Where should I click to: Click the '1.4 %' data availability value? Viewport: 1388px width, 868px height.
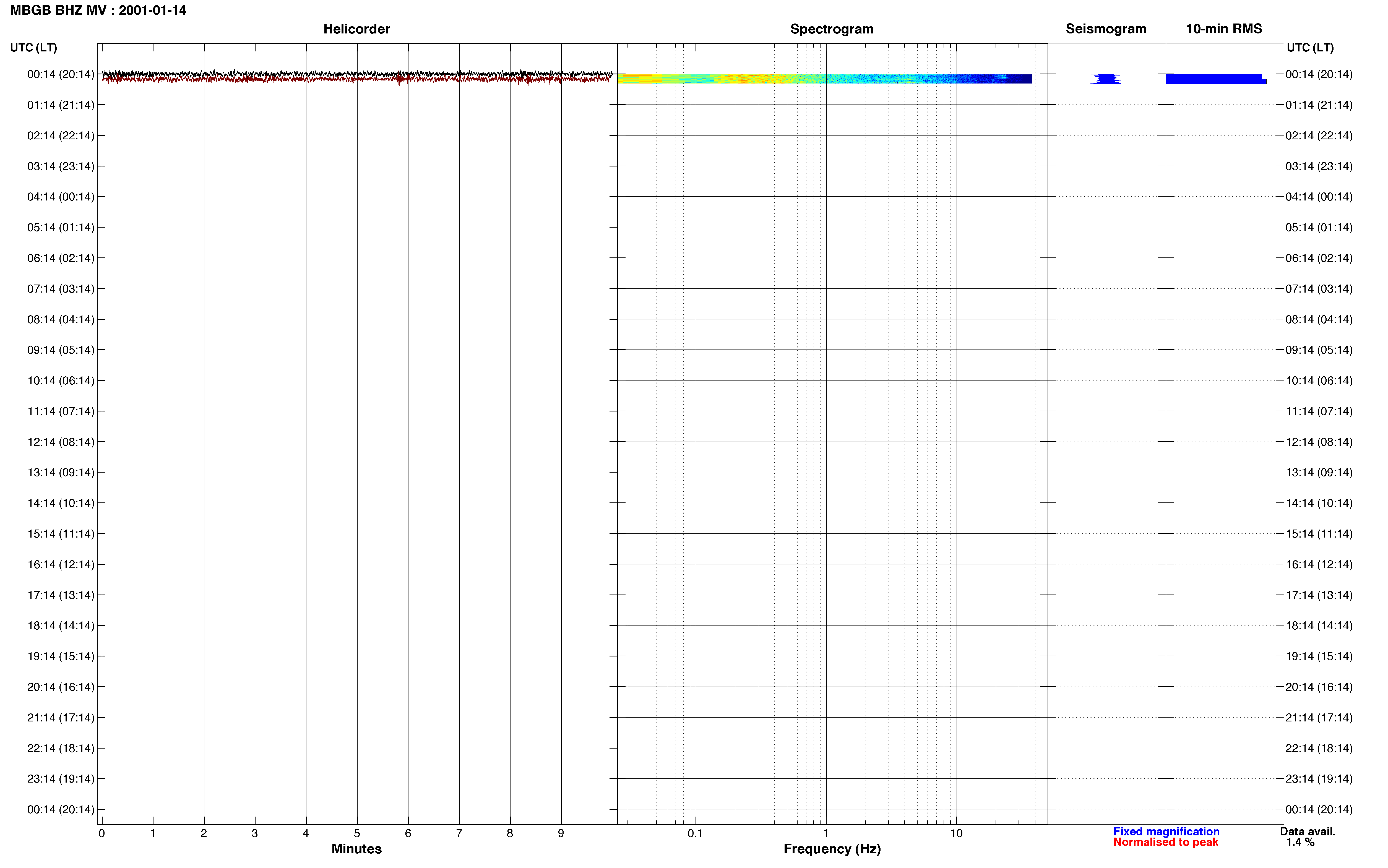[1300, 842]
